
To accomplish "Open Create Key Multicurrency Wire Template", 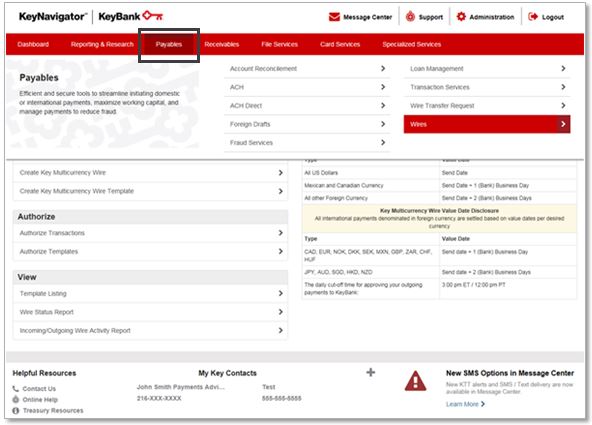I will (x=150, y=191).
